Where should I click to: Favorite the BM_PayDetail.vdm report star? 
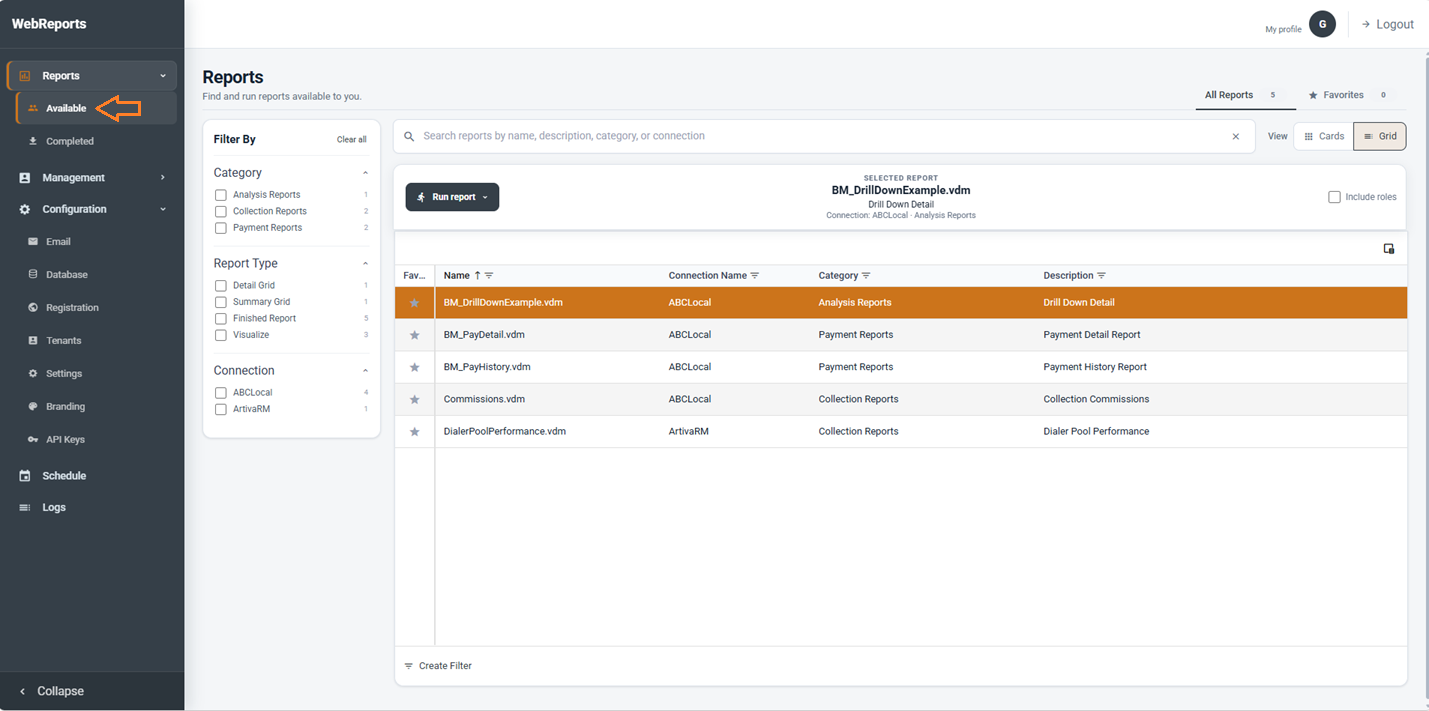(x=414, y=335)
